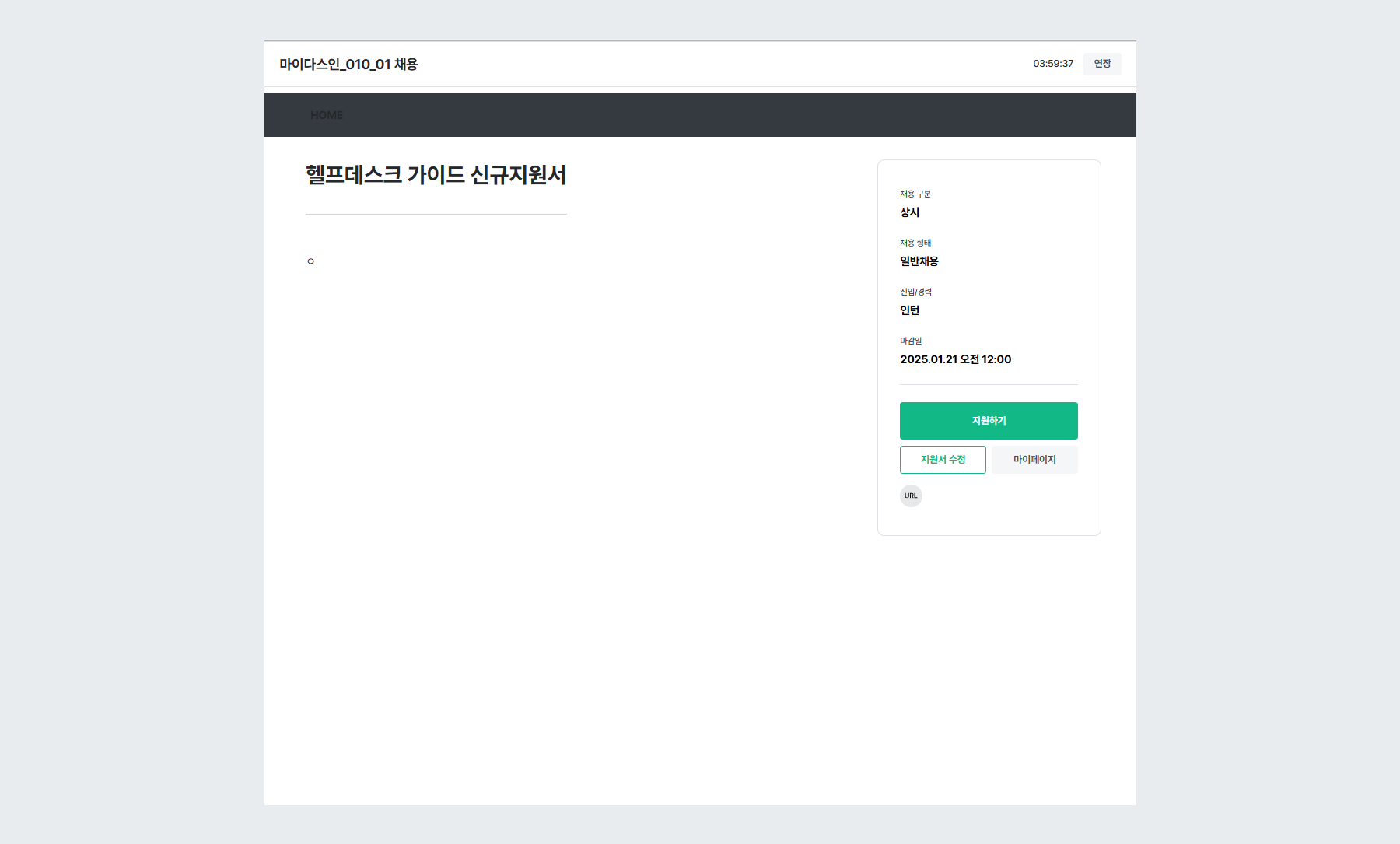Select the empty radio circle under the divider
The height and width of the screenshot is (844, 1400).
click(x=310, y=261)
